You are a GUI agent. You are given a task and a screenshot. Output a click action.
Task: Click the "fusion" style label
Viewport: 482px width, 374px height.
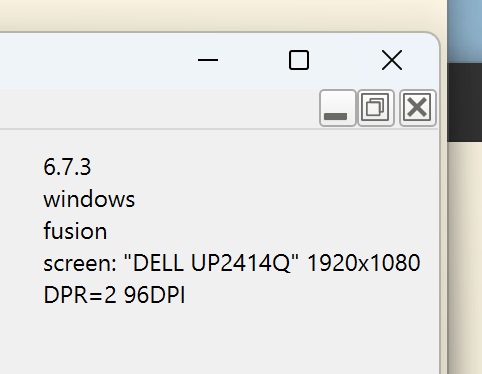(x=75, y=231)
